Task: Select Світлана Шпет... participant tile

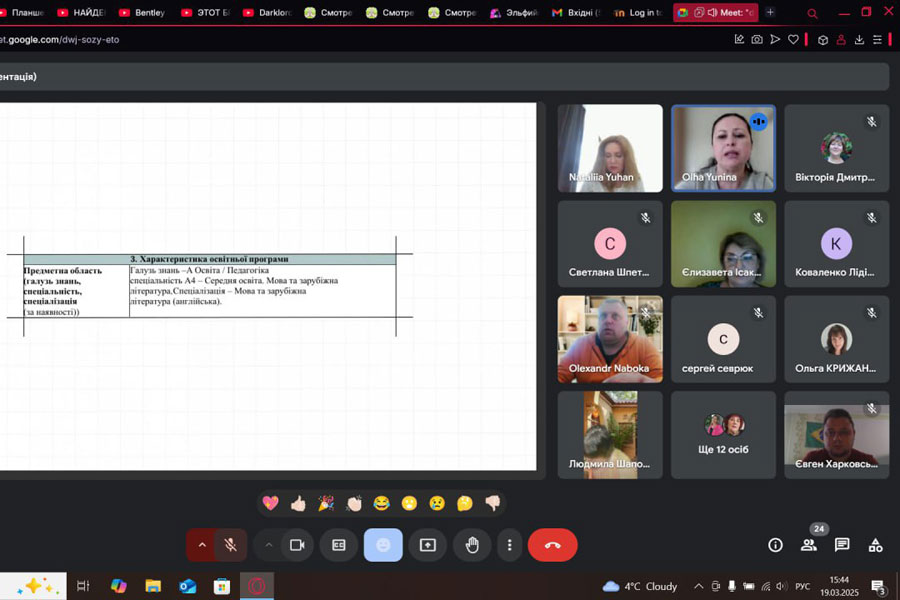Action: [610, 243]
